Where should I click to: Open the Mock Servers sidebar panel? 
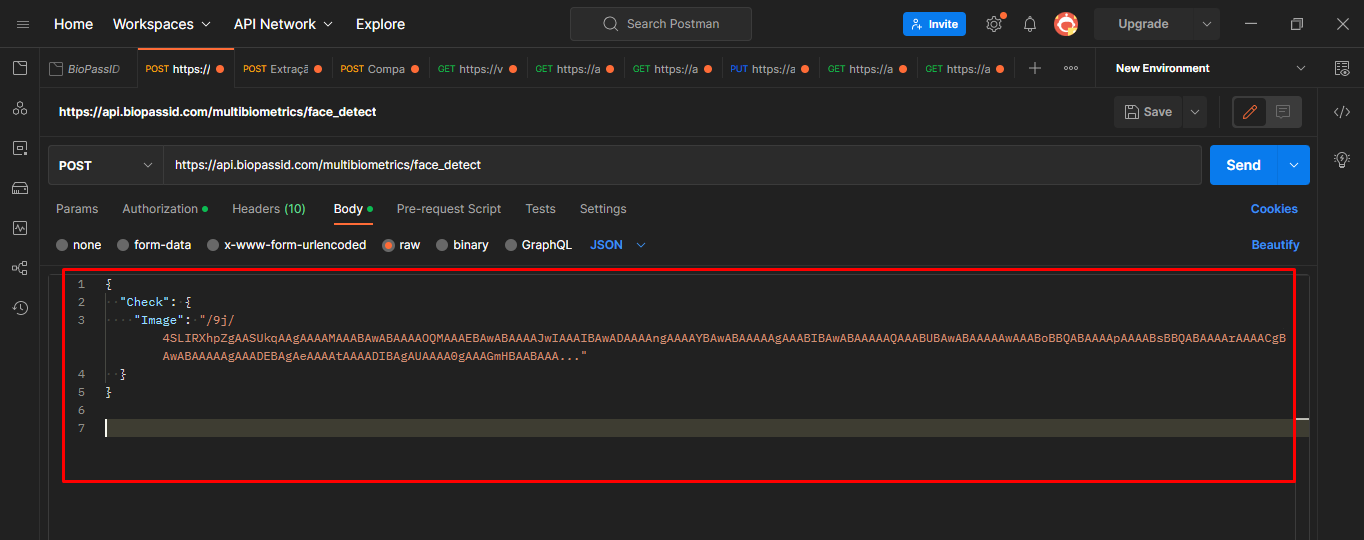[x=20, y=188]
